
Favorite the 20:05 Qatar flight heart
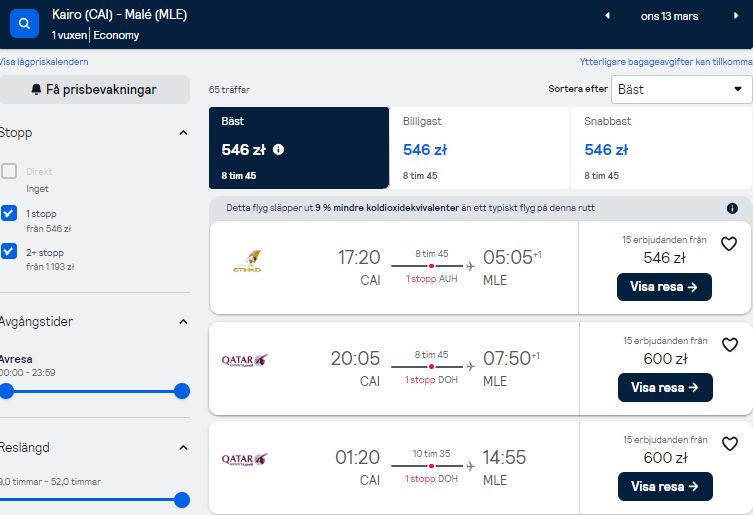click(730, 344)
